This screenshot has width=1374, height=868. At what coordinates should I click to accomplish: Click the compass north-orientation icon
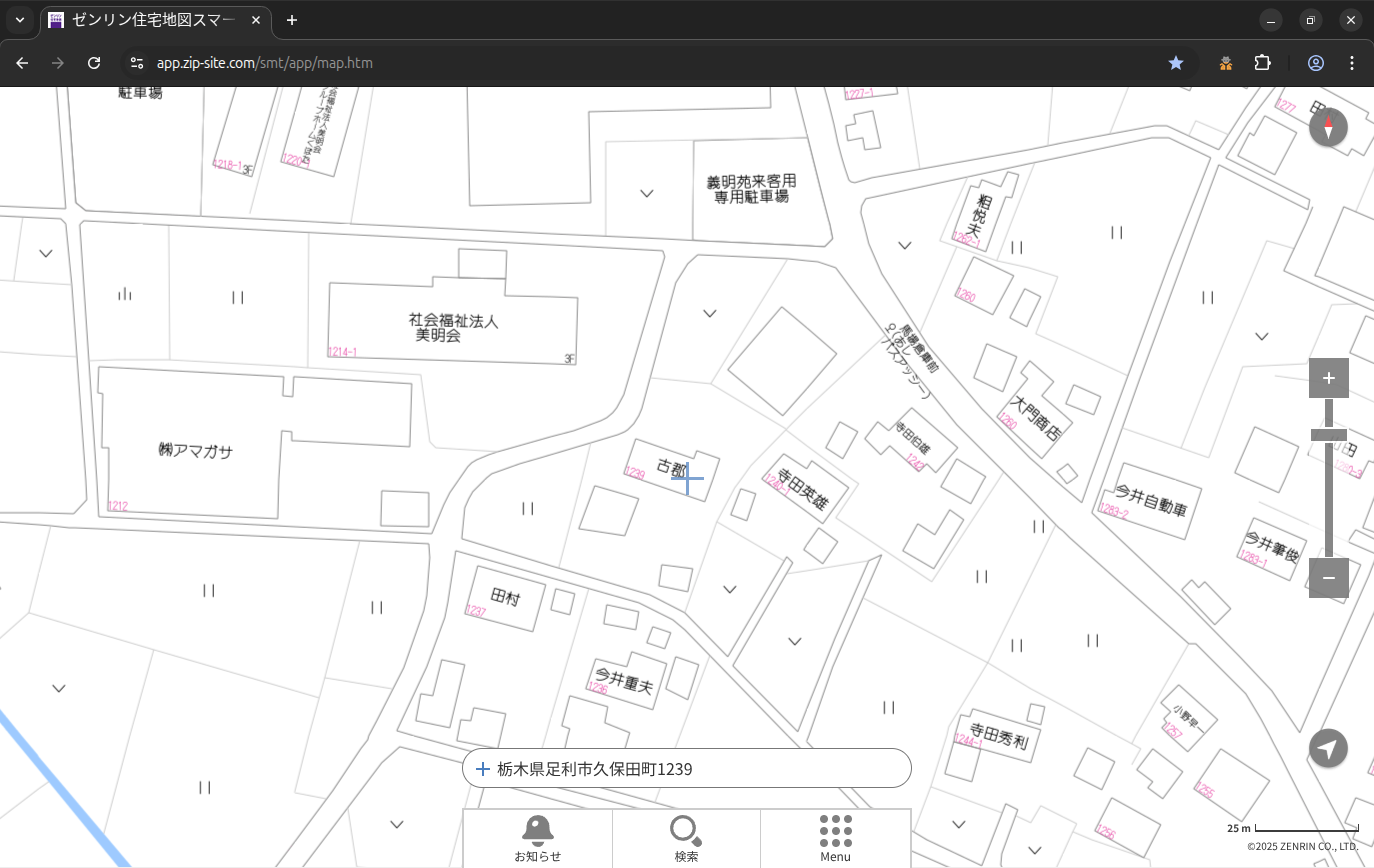[1328, 128]
